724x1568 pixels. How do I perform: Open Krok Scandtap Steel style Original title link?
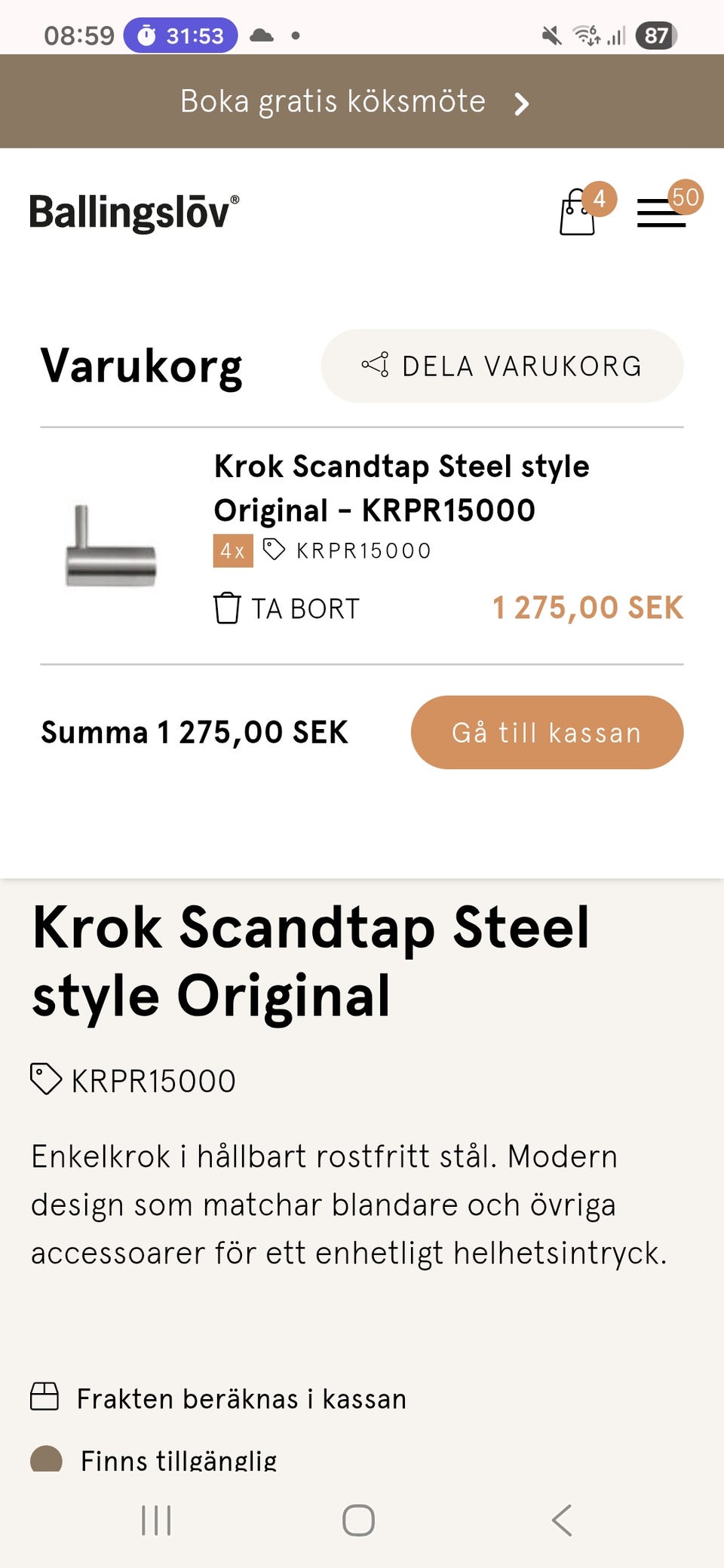(401, 488)
